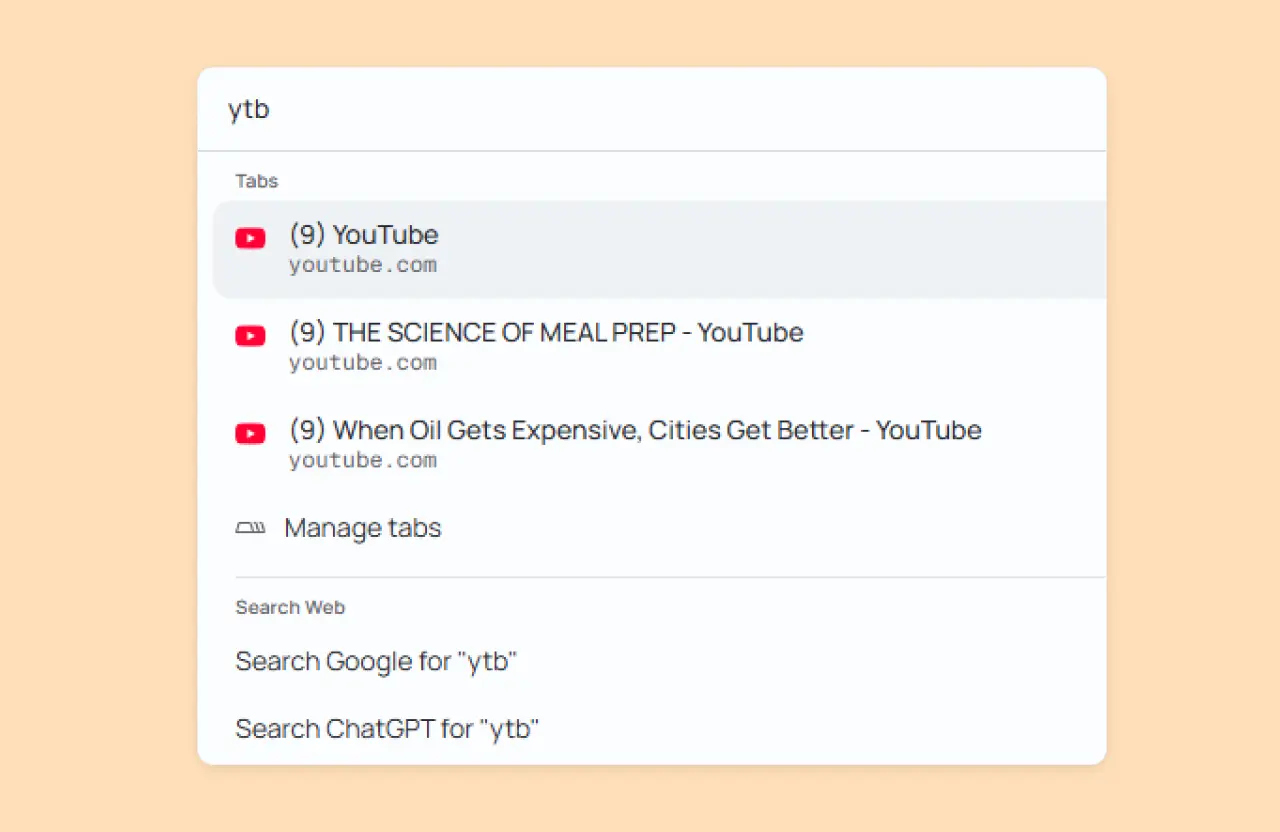
Task: Click the tabs icon next to Manage tabs
Action: point(250,528)
